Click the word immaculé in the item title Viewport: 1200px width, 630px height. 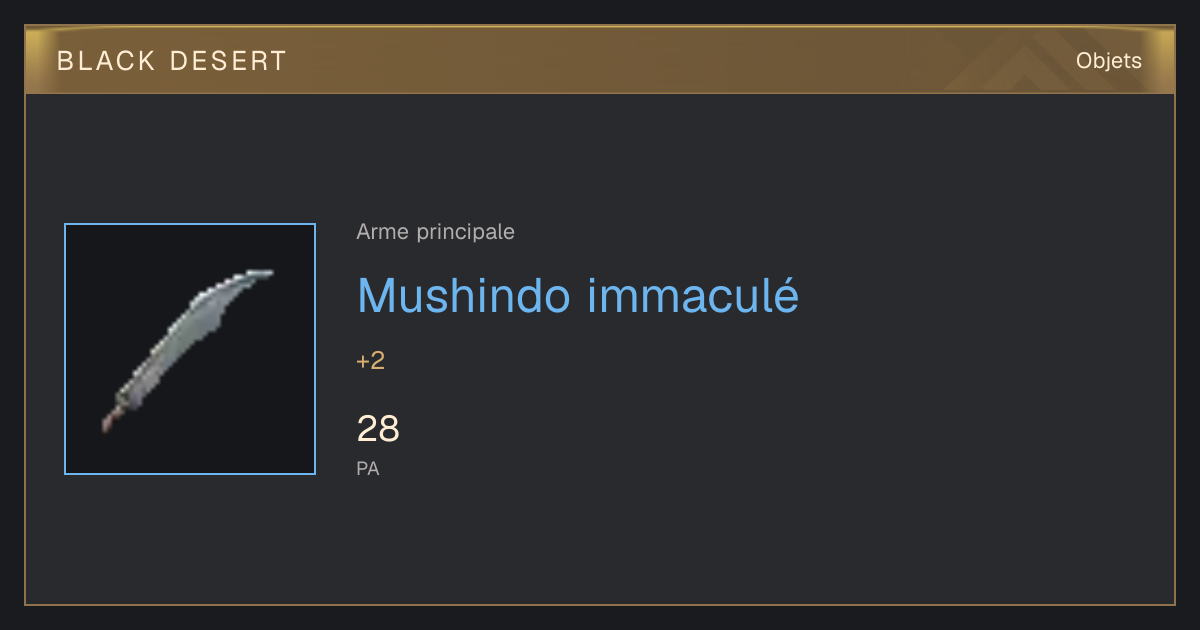click(x=692, y=295)
